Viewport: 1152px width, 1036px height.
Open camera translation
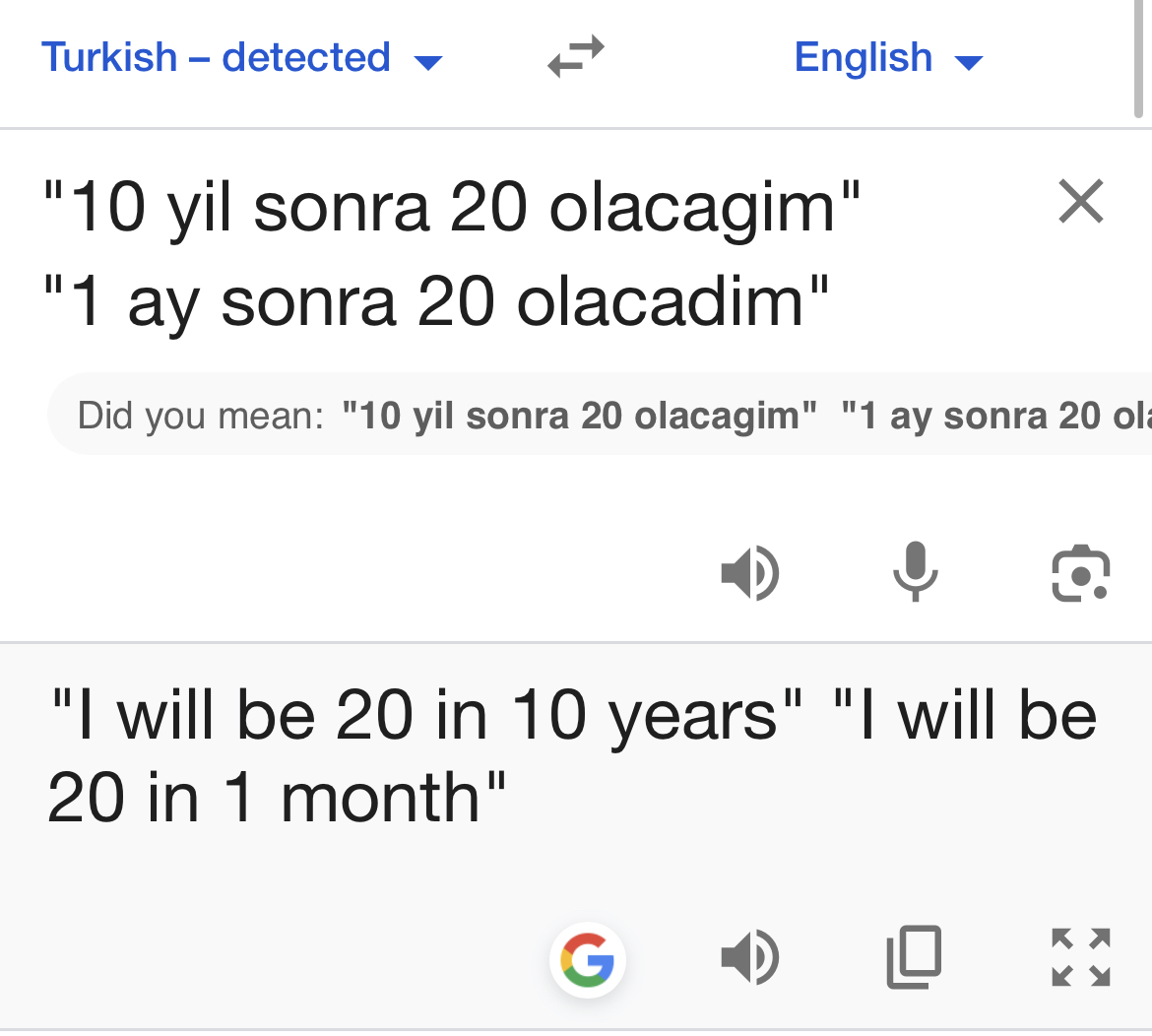pyautogui.click(x=1080, y=572)
